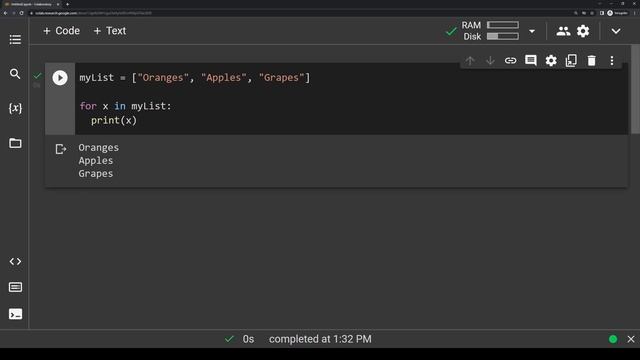Move cell up arrow
This screenshot has height=360, width=640.
(470, 61)
